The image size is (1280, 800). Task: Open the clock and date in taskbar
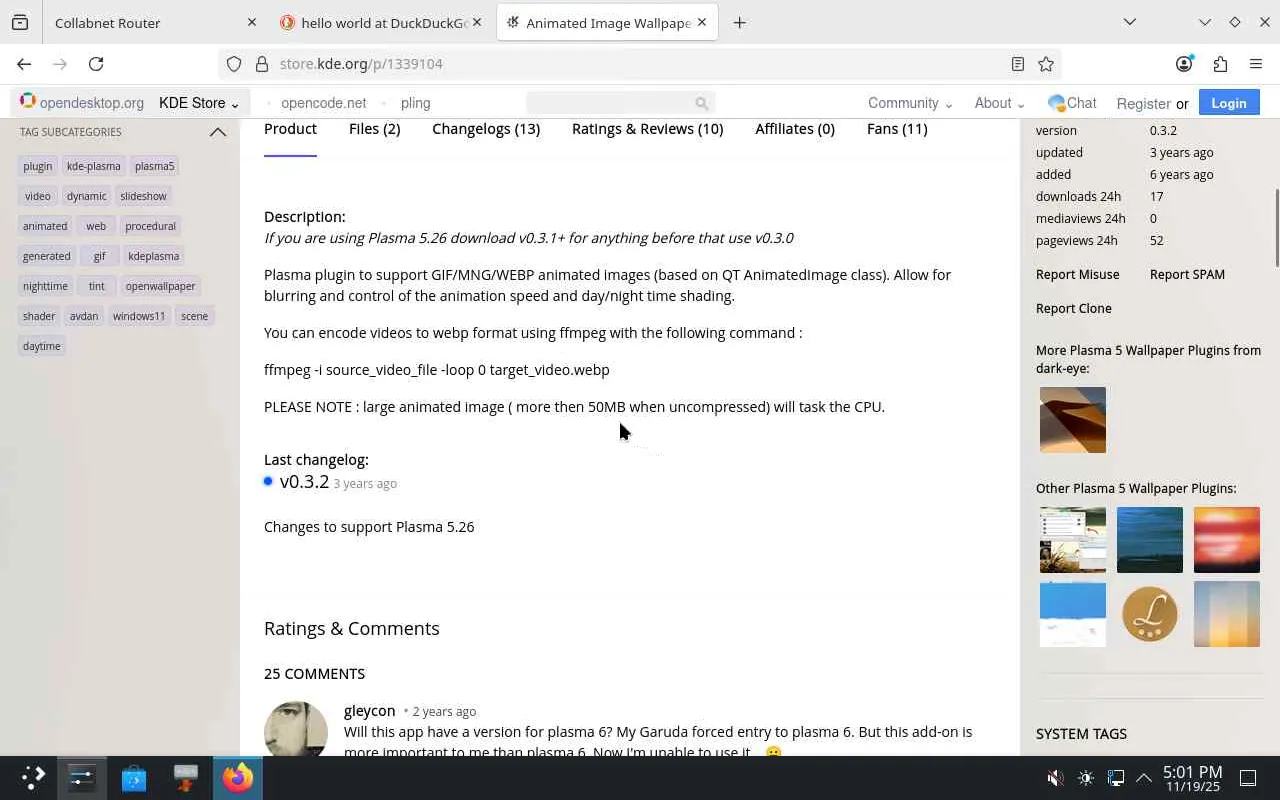[1192, 778]
